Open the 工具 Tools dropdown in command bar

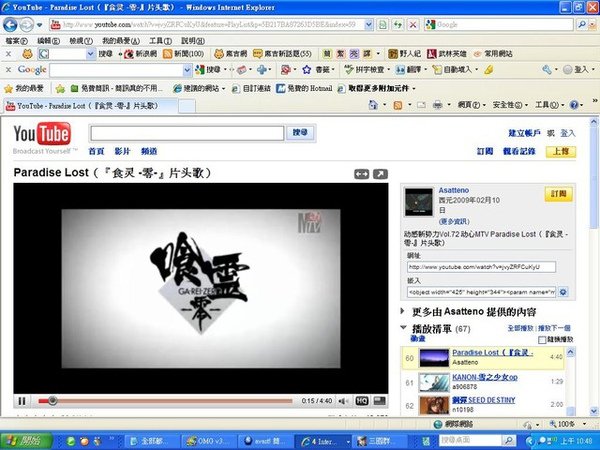coord(549,105)
